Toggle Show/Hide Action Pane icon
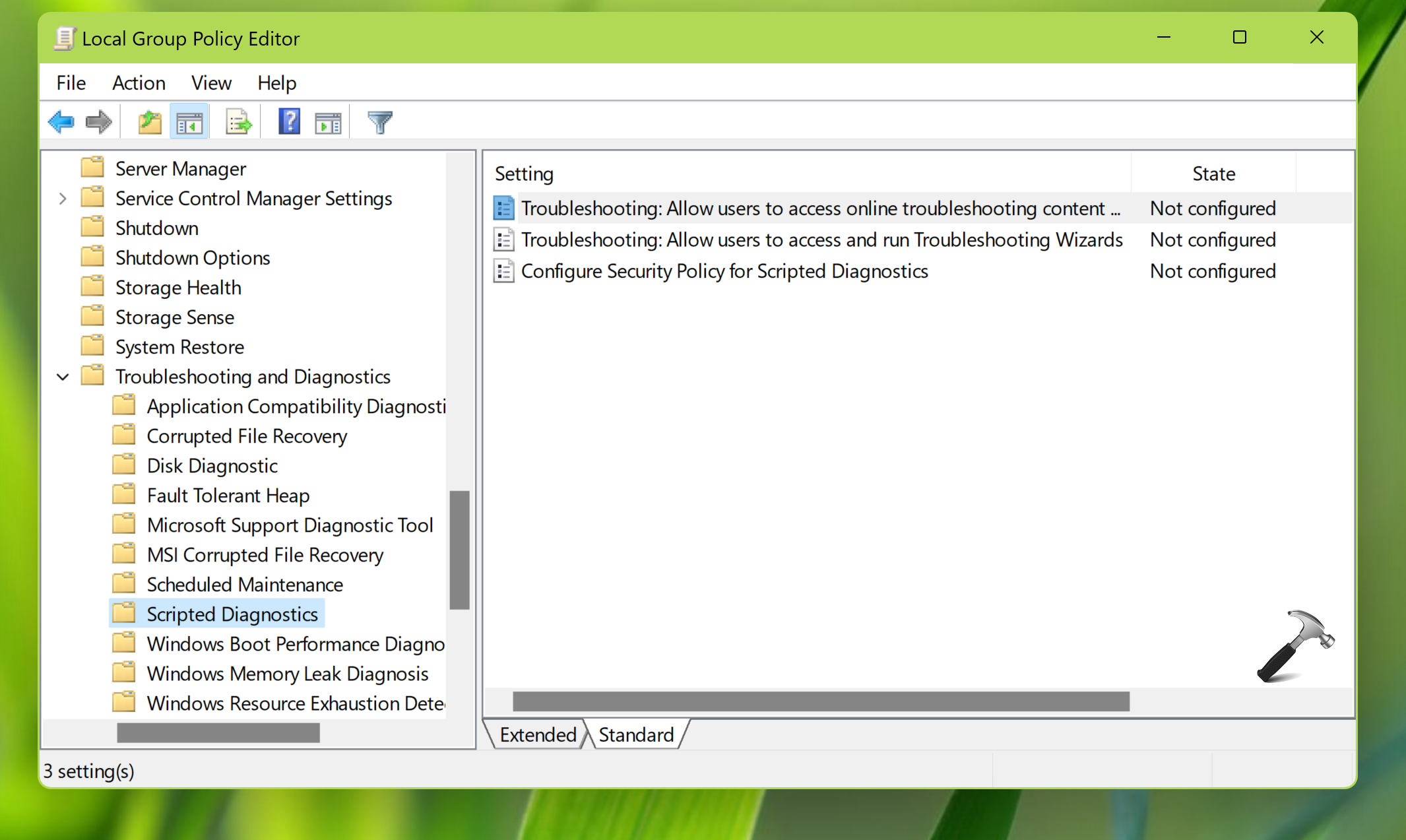 328,122
